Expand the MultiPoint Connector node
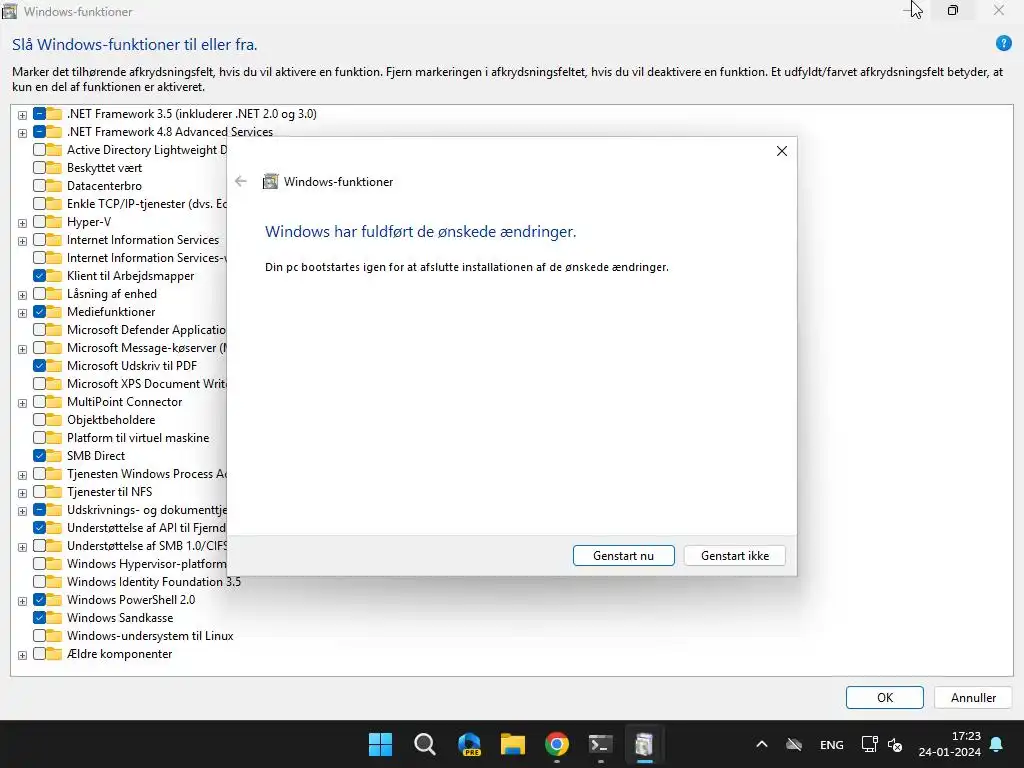Image resolution: width=1024 pixels, height=768 pixels. [x=22, y=403]
